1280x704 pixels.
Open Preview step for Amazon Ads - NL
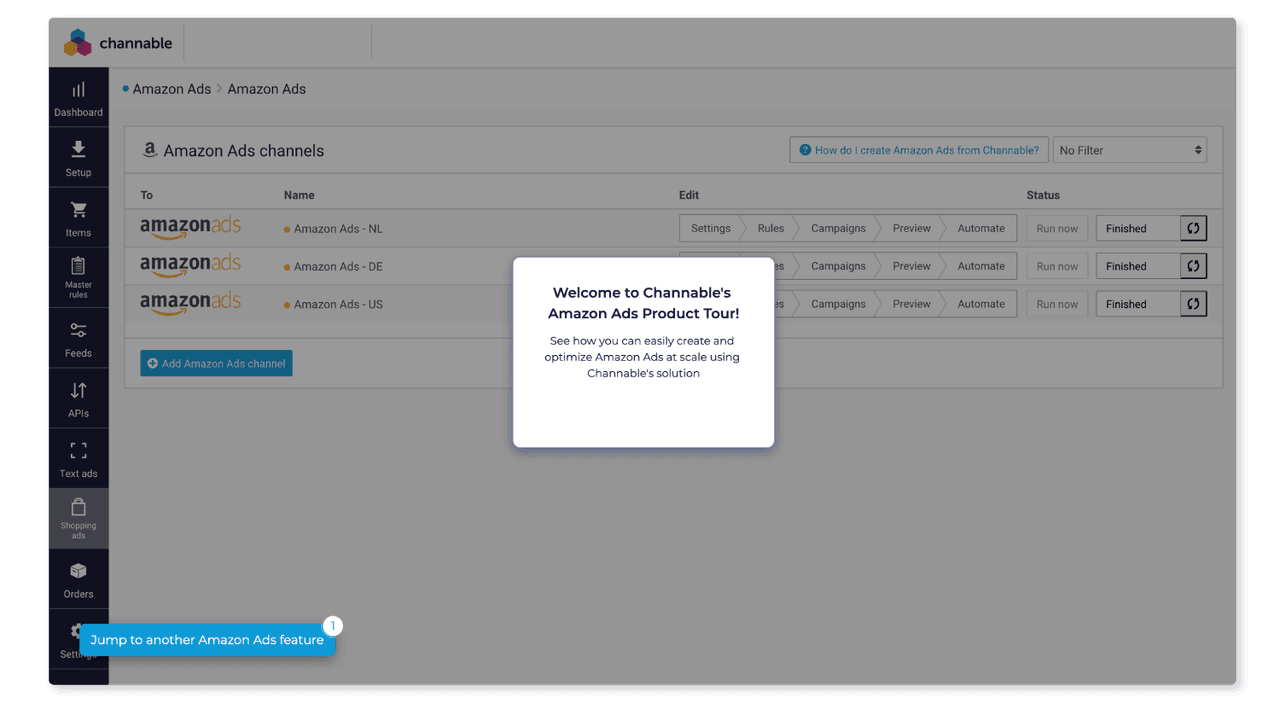coord(911,228)
